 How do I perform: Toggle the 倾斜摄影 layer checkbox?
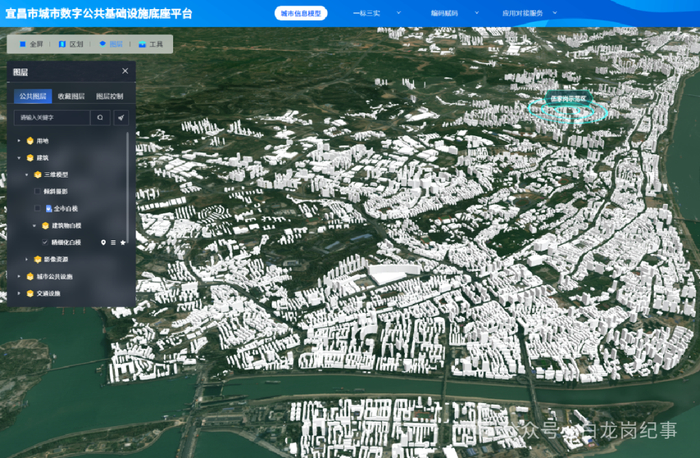click(37, 190)
